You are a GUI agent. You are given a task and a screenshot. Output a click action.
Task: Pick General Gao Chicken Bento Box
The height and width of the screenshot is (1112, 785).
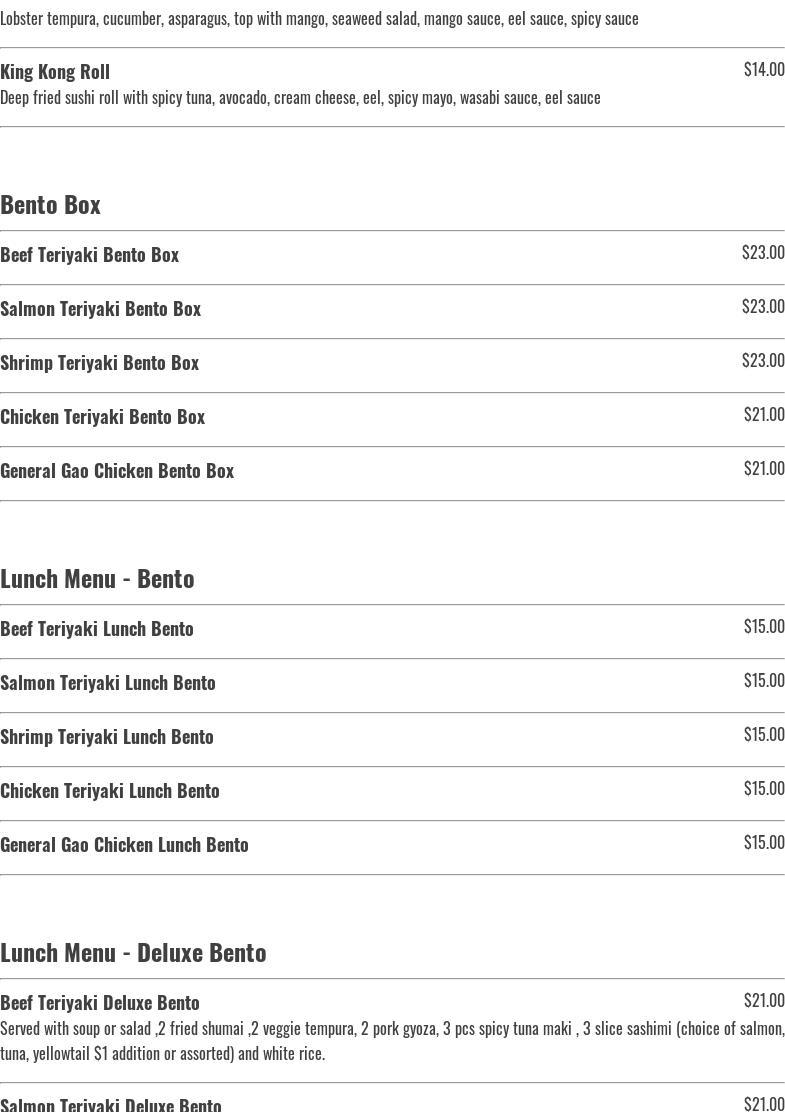pos(117,471)
